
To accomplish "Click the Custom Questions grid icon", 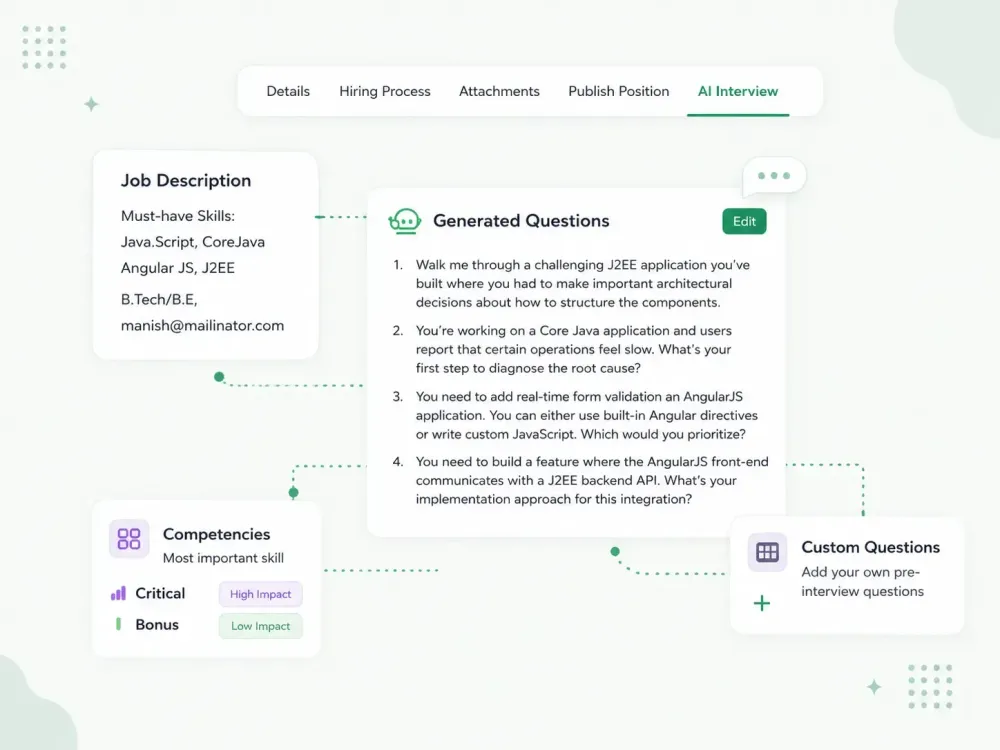I will [767, 552].
